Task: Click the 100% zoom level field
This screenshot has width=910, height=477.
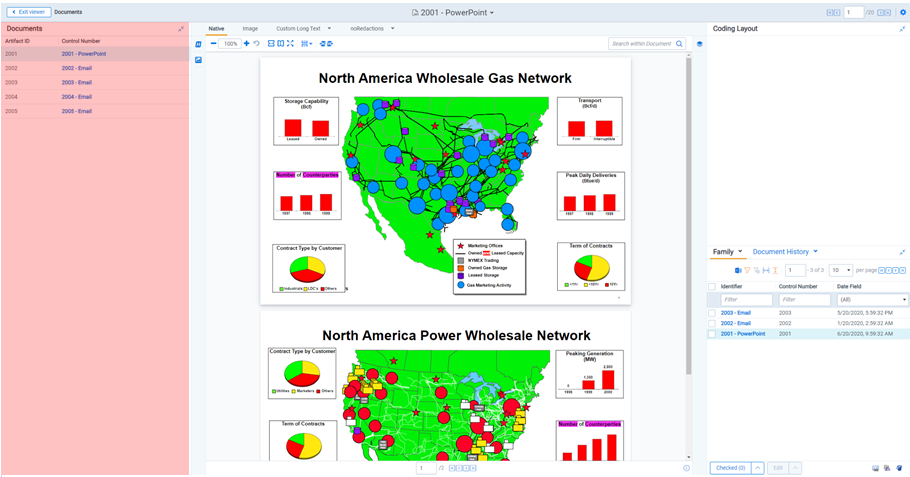Action: click(230, 44)
